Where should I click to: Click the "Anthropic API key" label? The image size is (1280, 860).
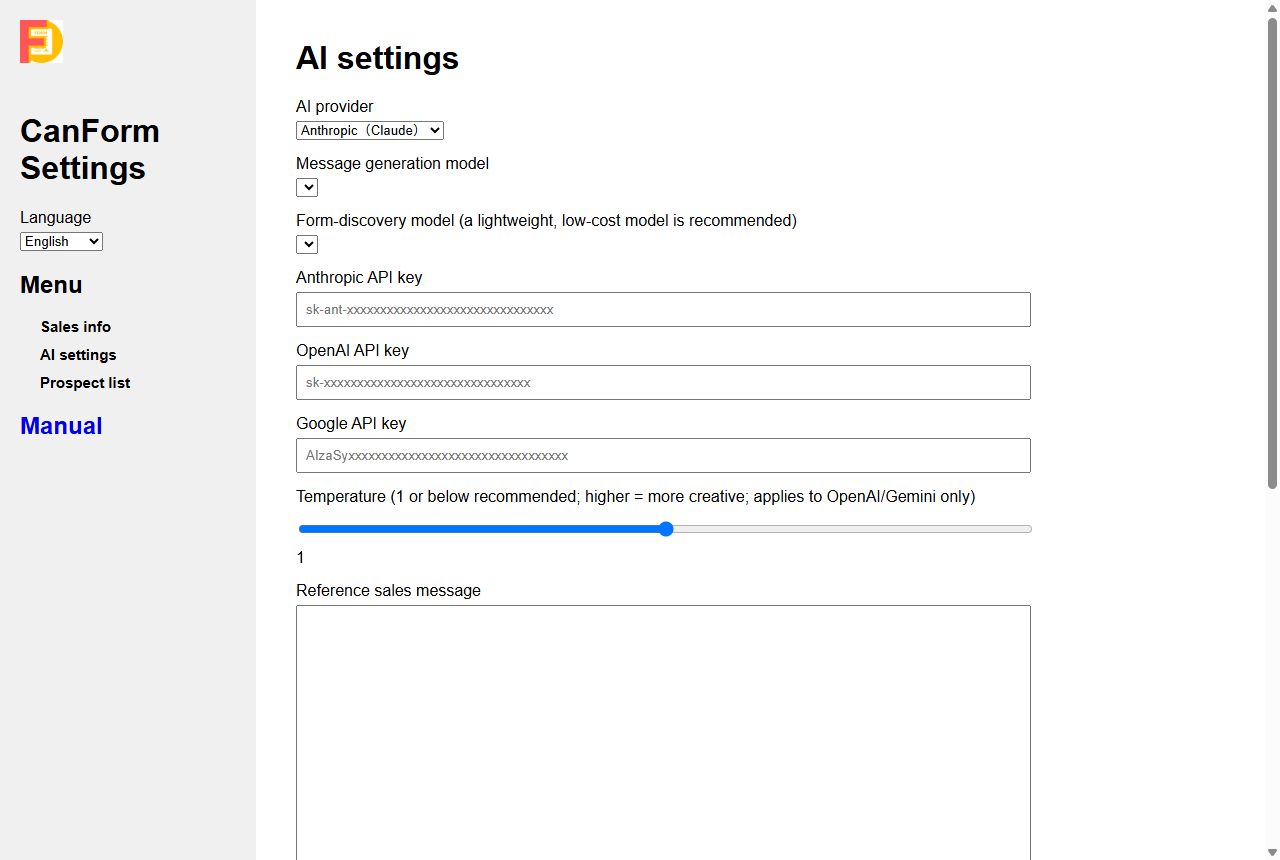(359, 277)
